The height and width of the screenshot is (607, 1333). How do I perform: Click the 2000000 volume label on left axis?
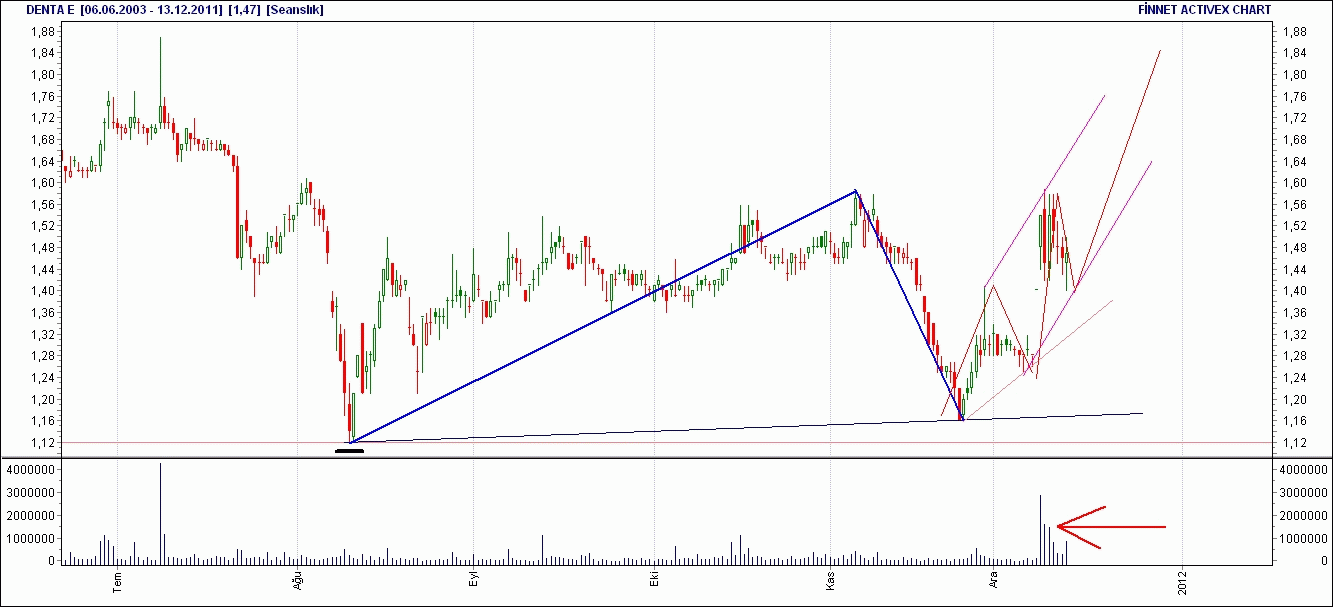(31, 515)
